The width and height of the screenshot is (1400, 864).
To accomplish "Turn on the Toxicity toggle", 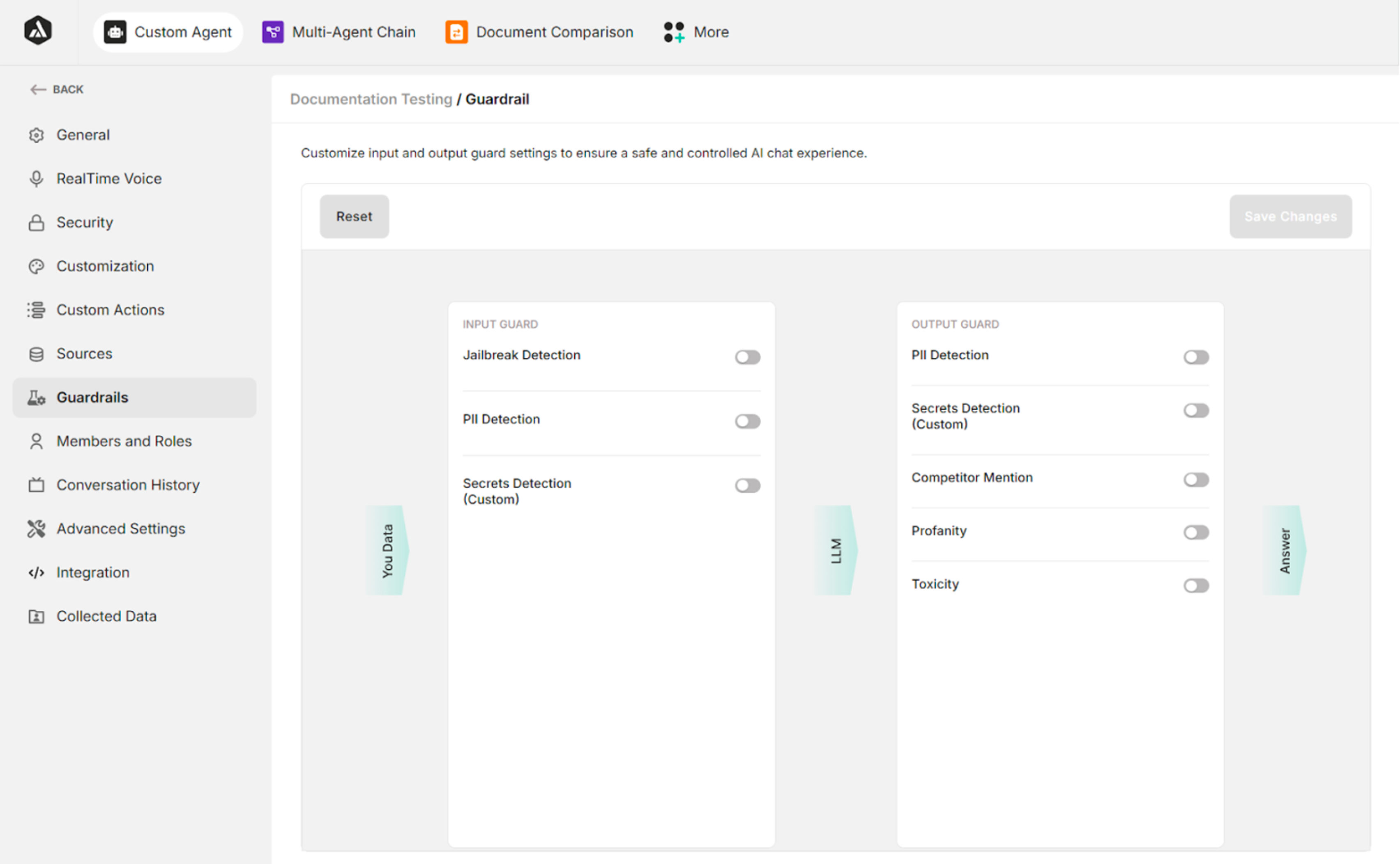I will (x=1197, y=586).
